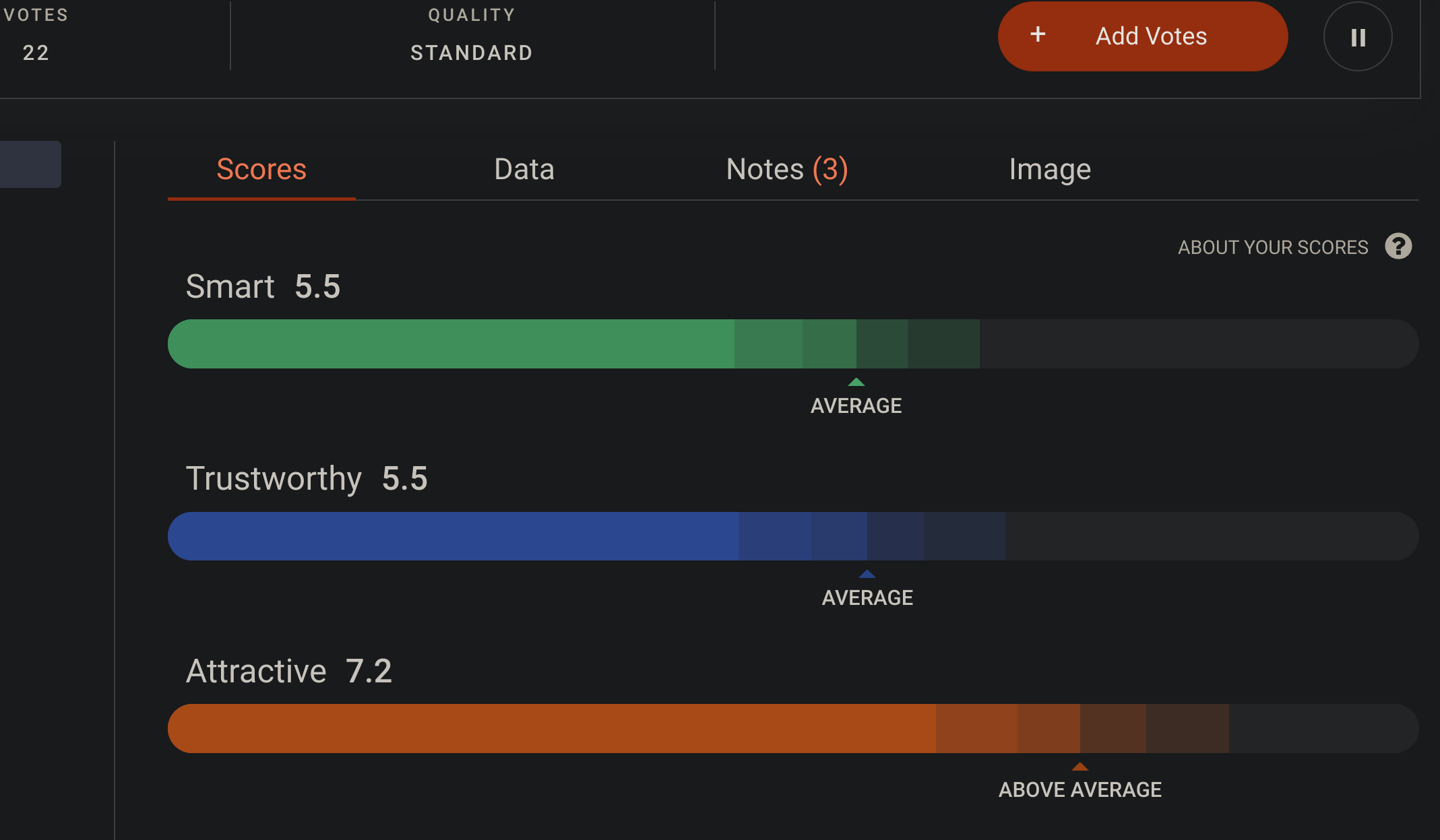Viewport: 1440px width, 840px height.
Task: Click the orange Attractive above-average marker triangle
Action: pos(1079,767)
